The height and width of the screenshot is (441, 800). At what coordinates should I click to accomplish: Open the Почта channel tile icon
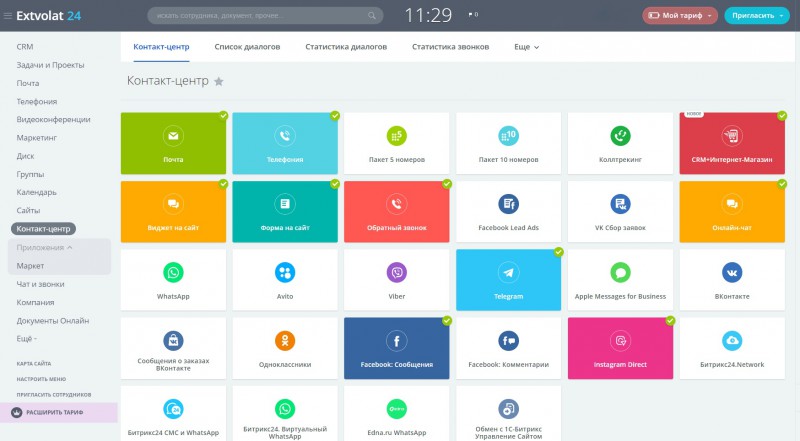(173, 136)
